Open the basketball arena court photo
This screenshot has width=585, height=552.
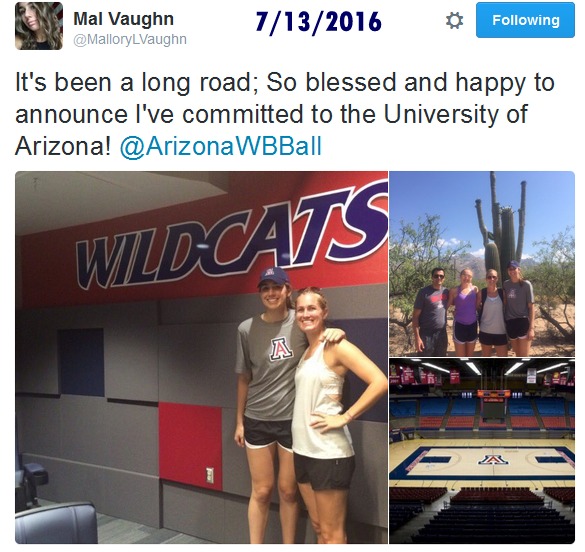point(482,451)
